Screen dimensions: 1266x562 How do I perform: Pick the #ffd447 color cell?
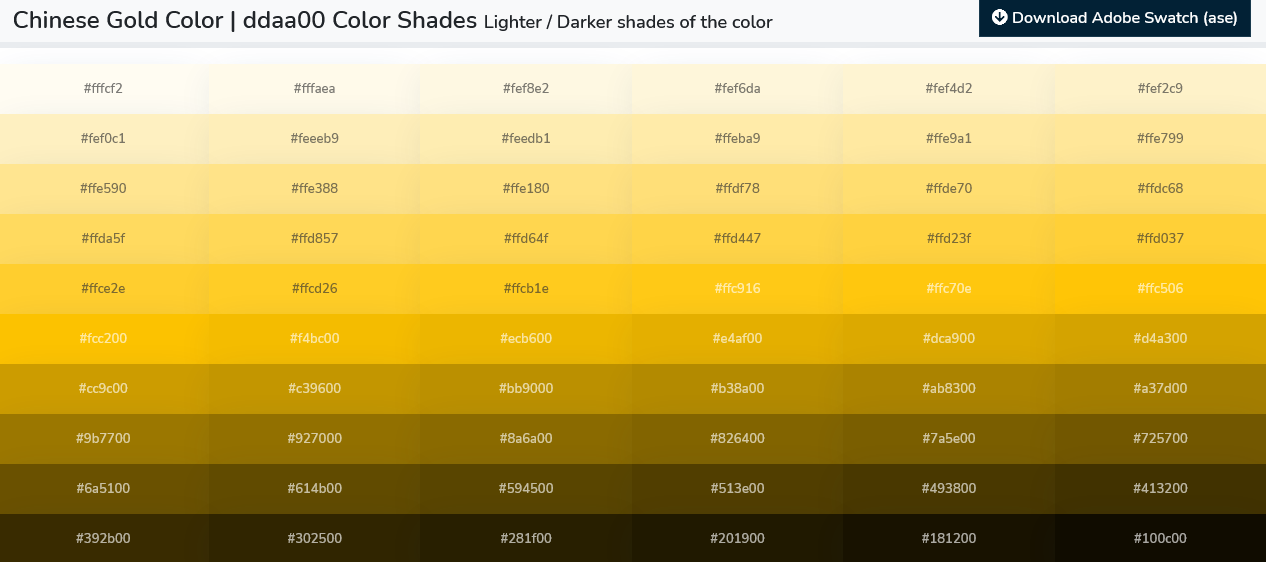(x=737, y=238)
